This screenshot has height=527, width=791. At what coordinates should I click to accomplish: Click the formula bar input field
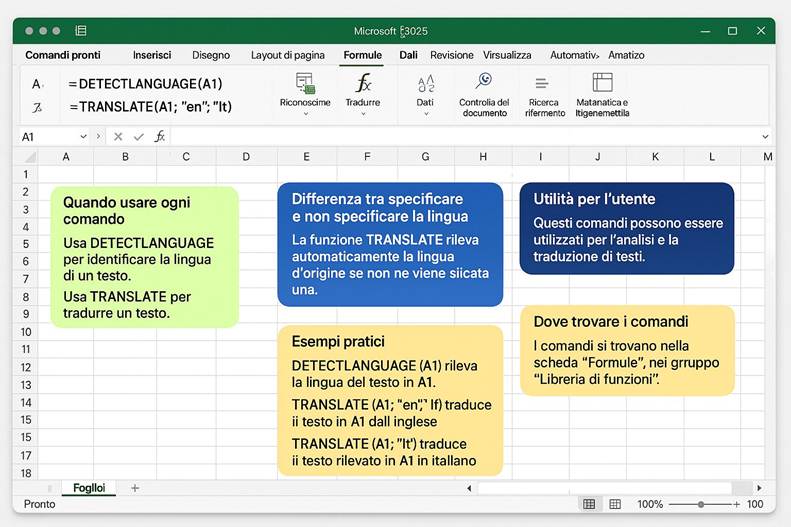pos(464,137)
